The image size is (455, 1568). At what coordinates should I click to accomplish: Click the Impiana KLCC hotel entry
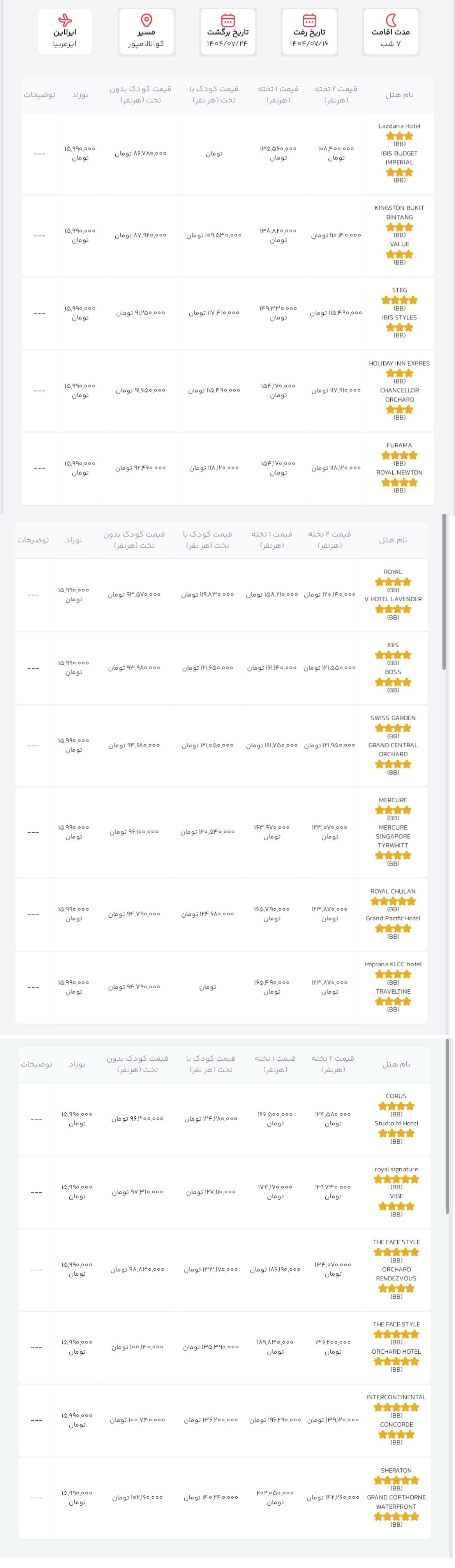(393, 964)
